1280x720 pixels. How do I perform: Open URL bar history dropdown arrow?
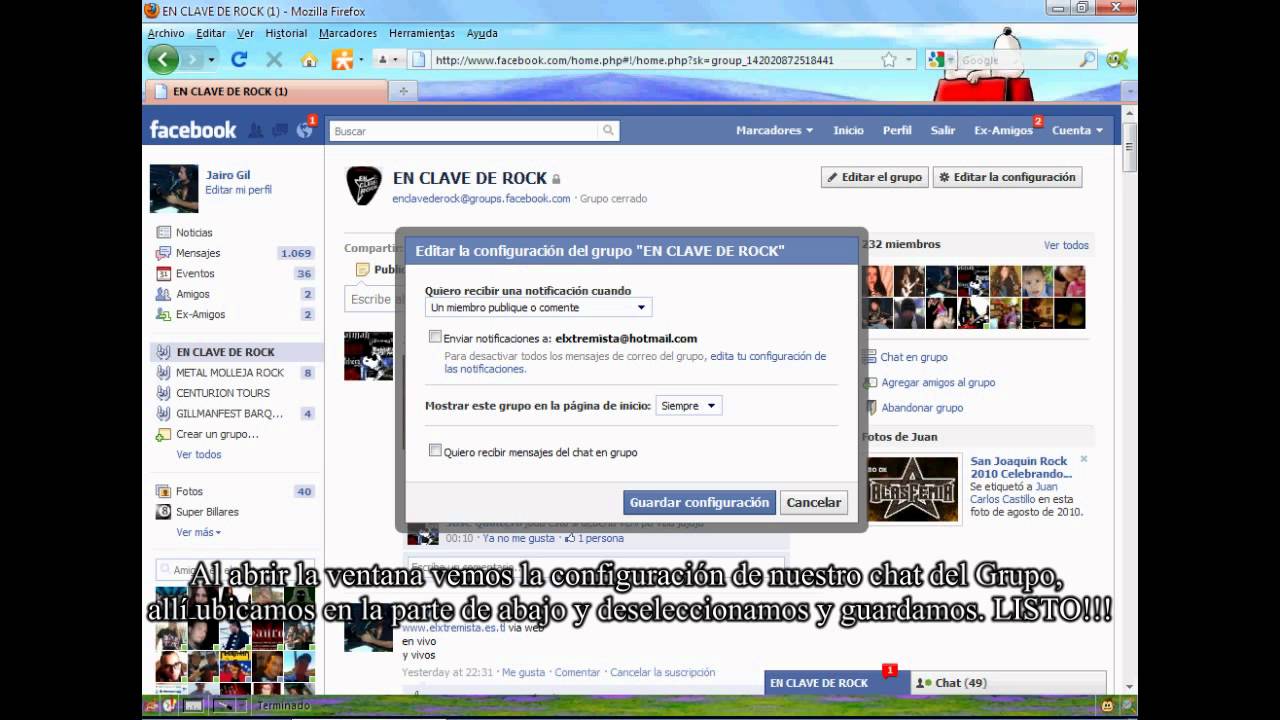[x=909, y=60]
